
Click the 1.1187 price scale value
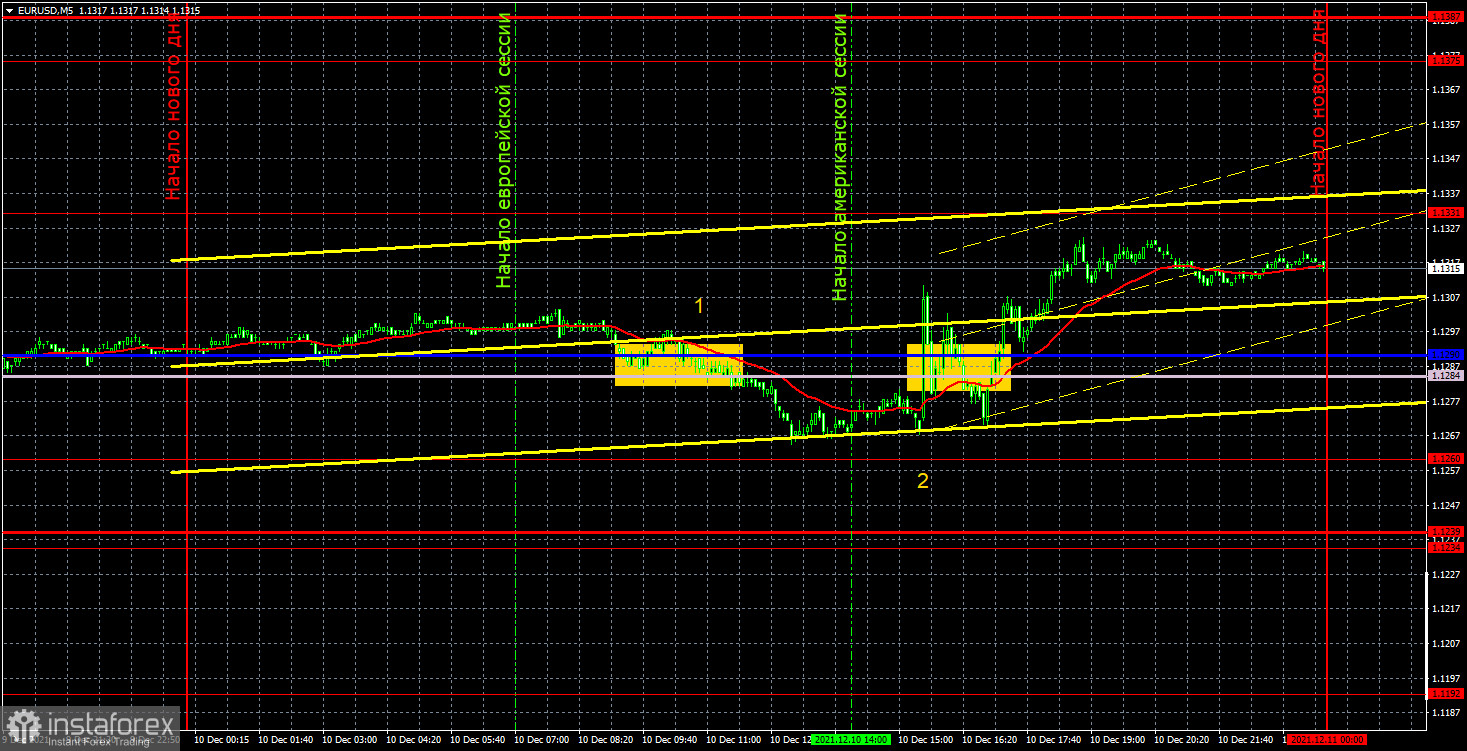click(x=1447, y=713)
